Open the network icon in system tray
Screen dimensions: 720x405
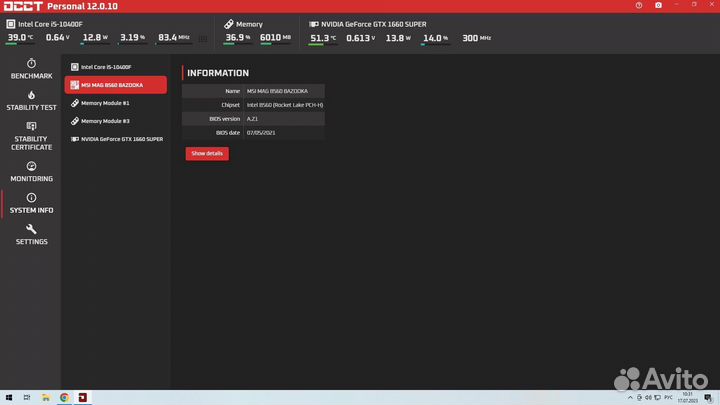tap(658, 398)
